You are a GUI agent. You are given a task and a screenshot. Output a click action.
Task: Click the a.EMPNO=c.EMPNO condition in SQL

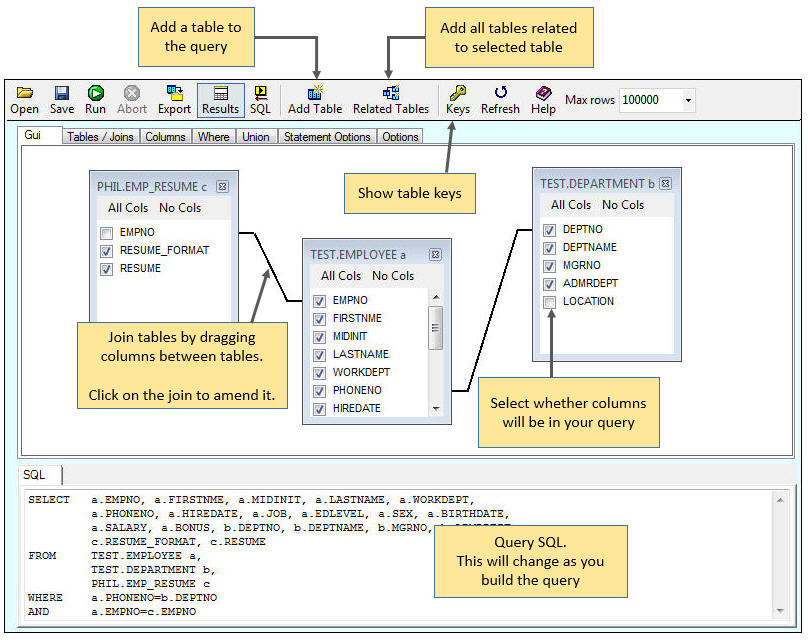tap(144, 612)
